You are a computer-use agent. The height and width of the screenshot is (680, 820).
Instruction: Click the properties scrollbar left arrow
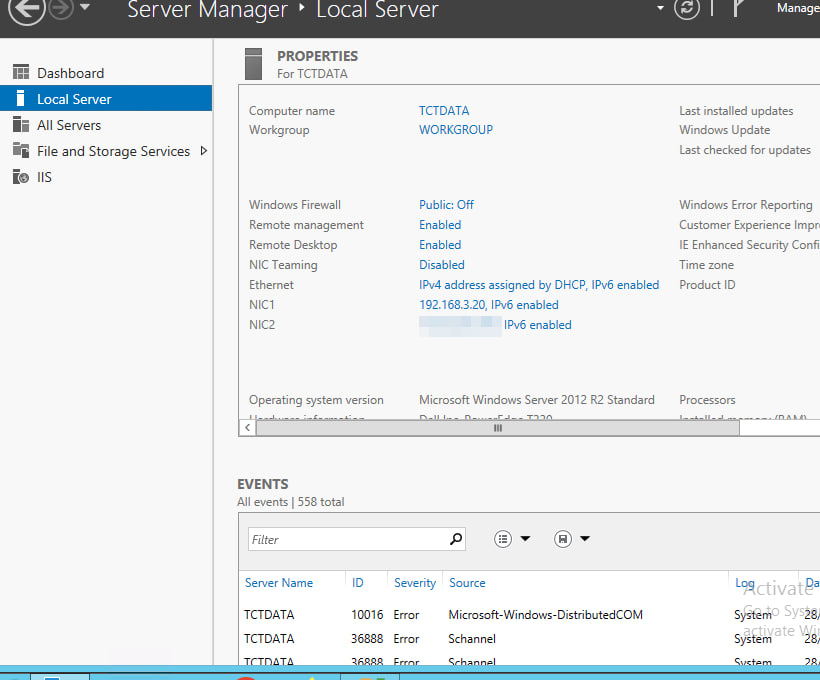click(247, 427)
